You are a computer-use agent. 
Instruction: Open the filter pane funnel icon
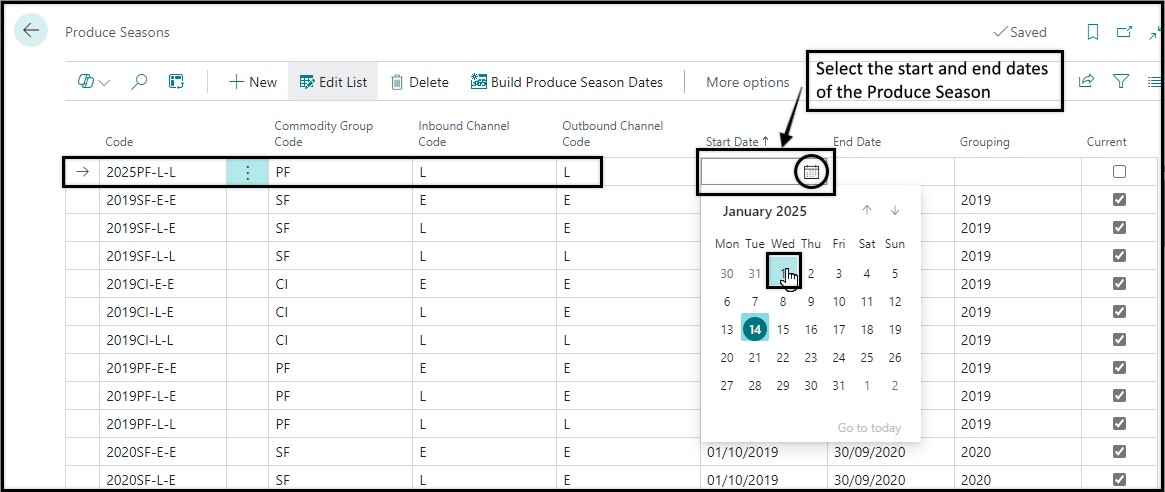click(1121, 82)
